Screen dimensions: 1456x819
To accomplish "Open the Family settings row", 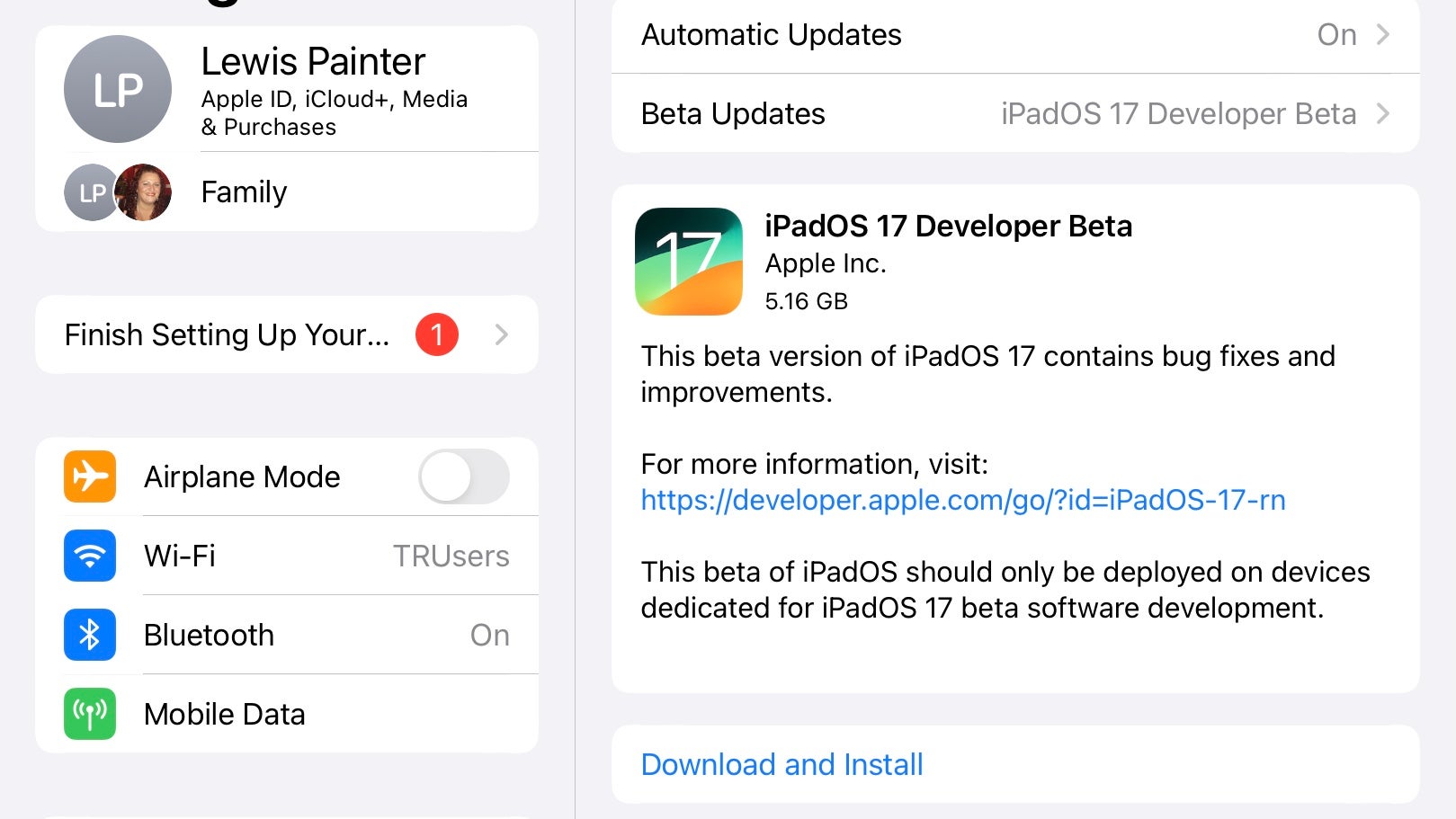I will [287, 192].
